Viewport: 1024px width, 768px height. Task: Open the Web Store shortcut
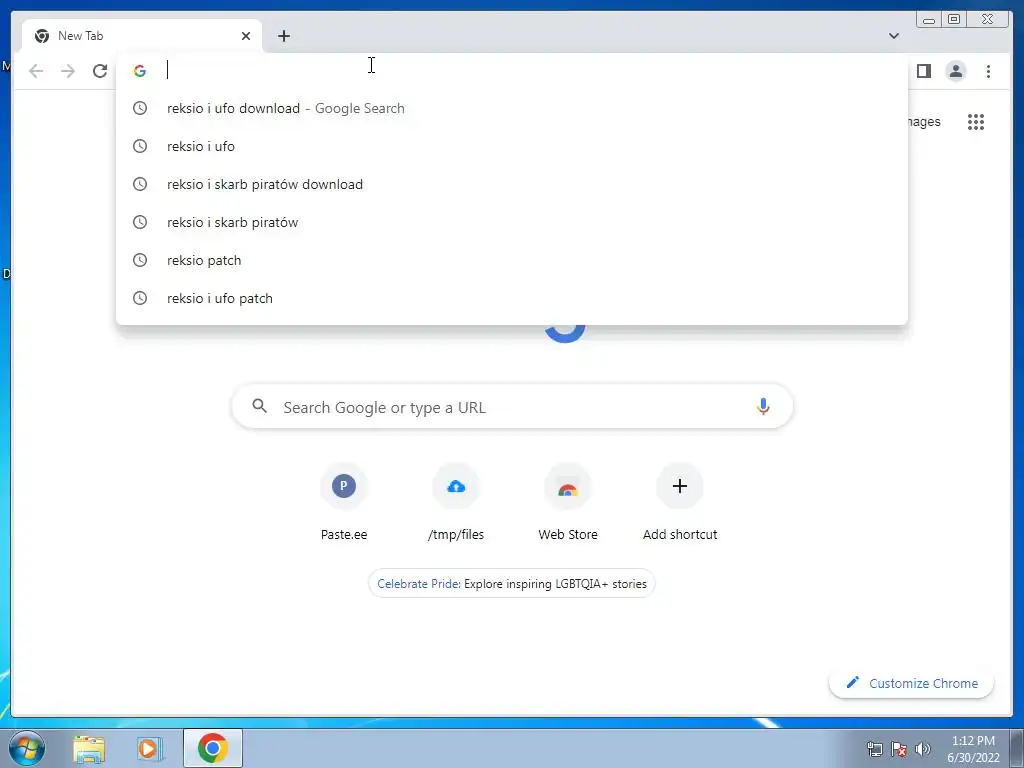pyautogui.click(x=568, y=502)
